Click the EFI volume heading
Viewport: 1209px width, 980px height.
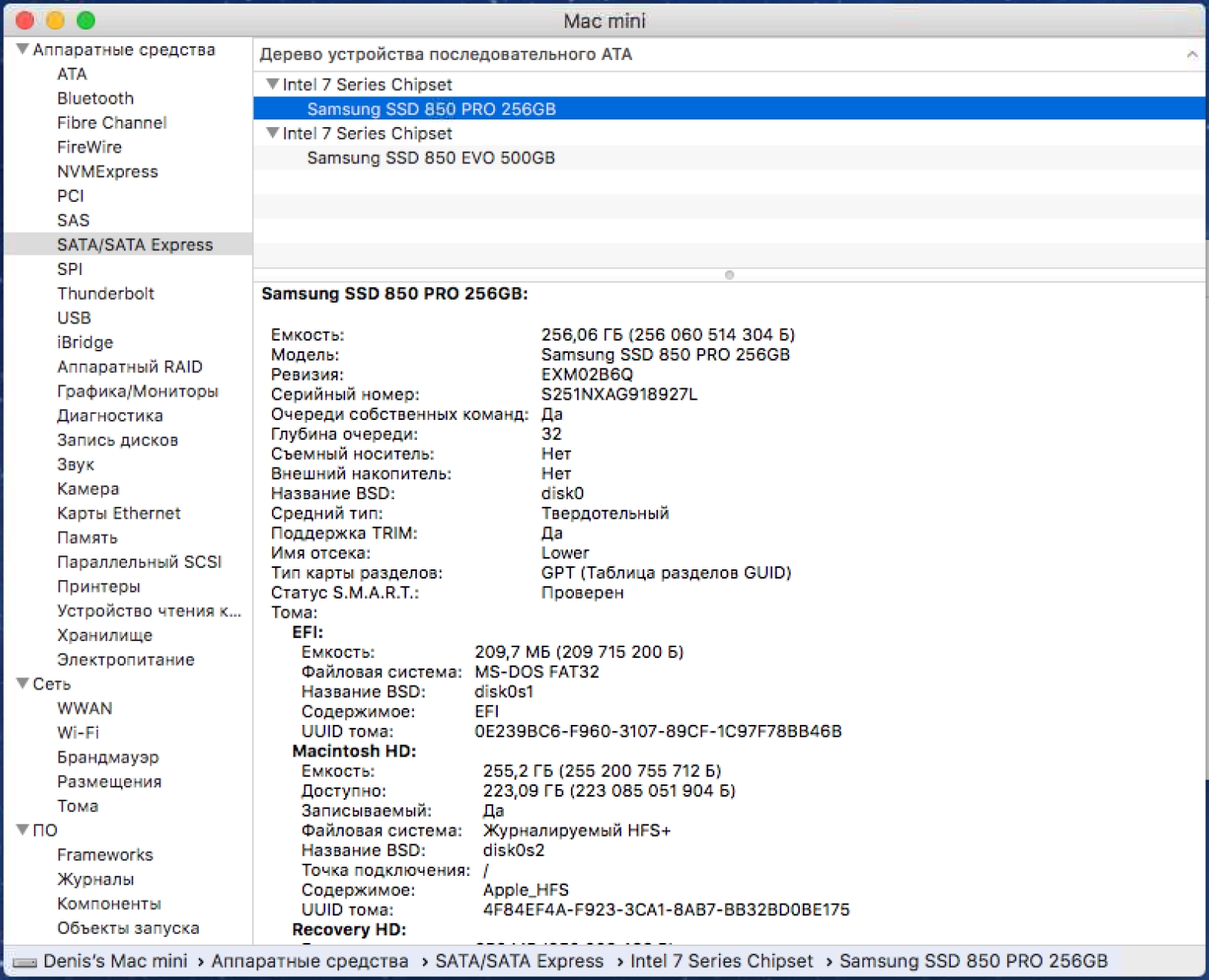pos(307,632)
